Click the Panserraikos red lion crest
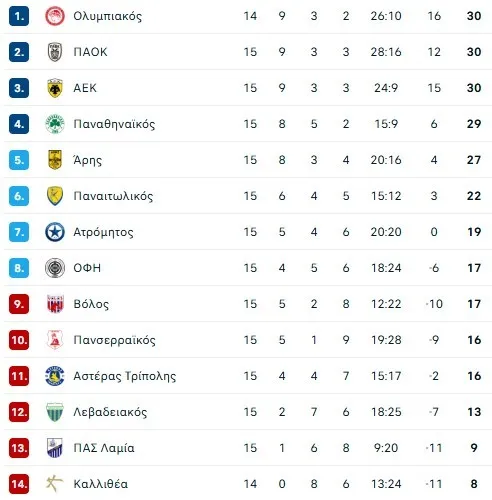This screenshot has width=492, height=500. pos(55,340)
